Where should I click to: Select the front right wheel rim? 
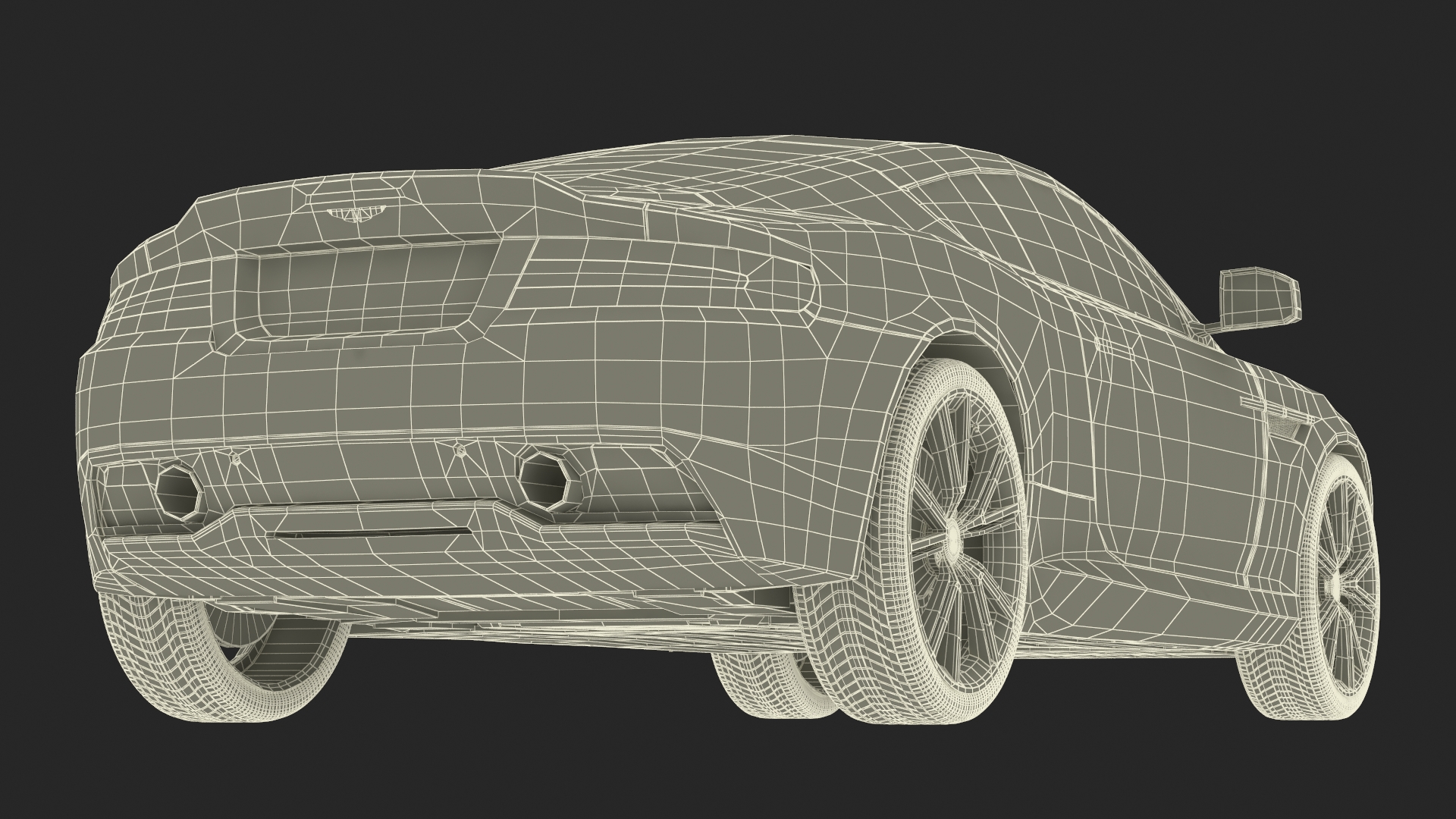(x=1342, y=586)
